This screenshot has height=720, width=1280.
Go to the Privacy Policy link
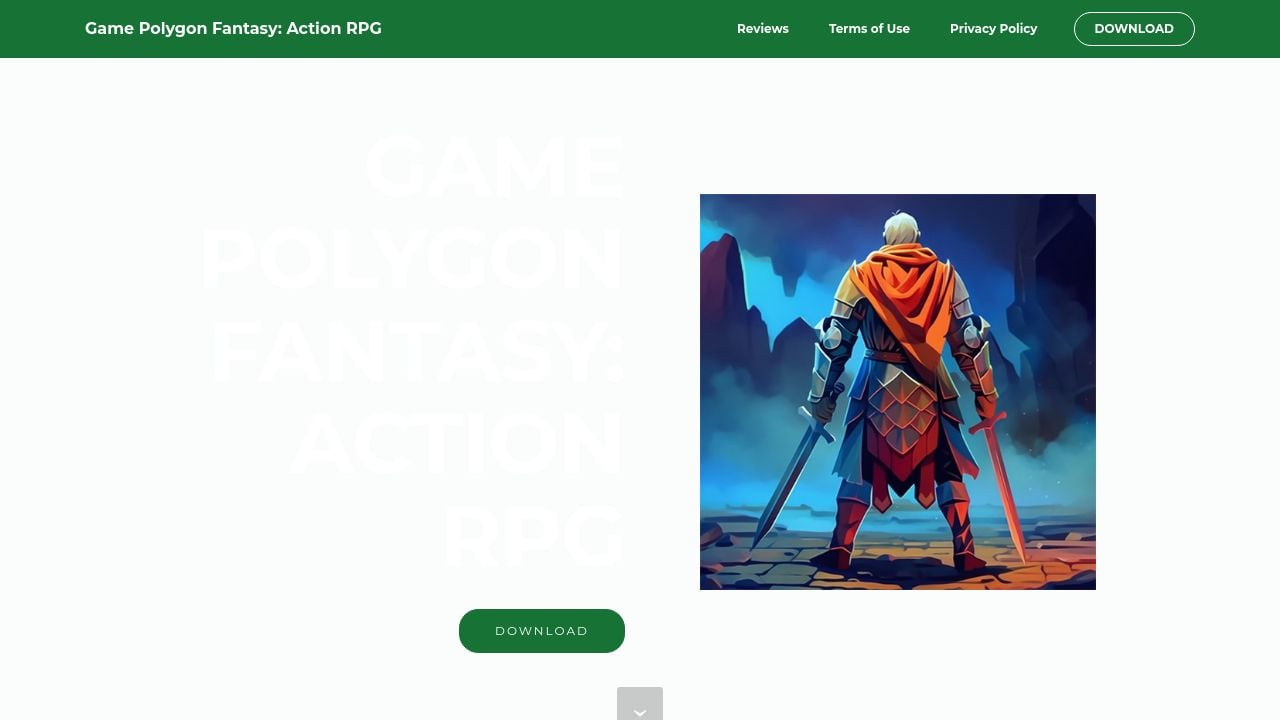coord(993,29)
